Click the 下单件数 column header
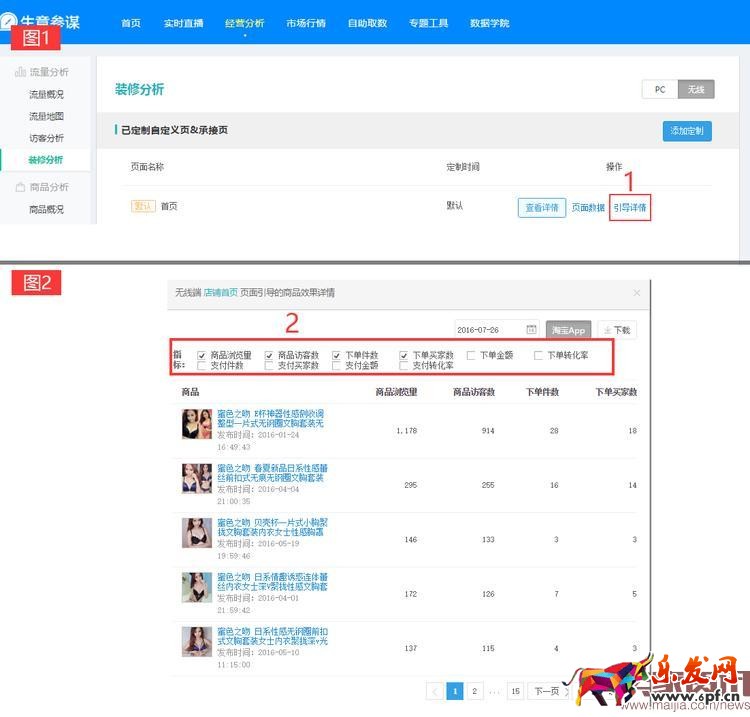The width and height of the screenshot is (750, 717). pos(542,392)
